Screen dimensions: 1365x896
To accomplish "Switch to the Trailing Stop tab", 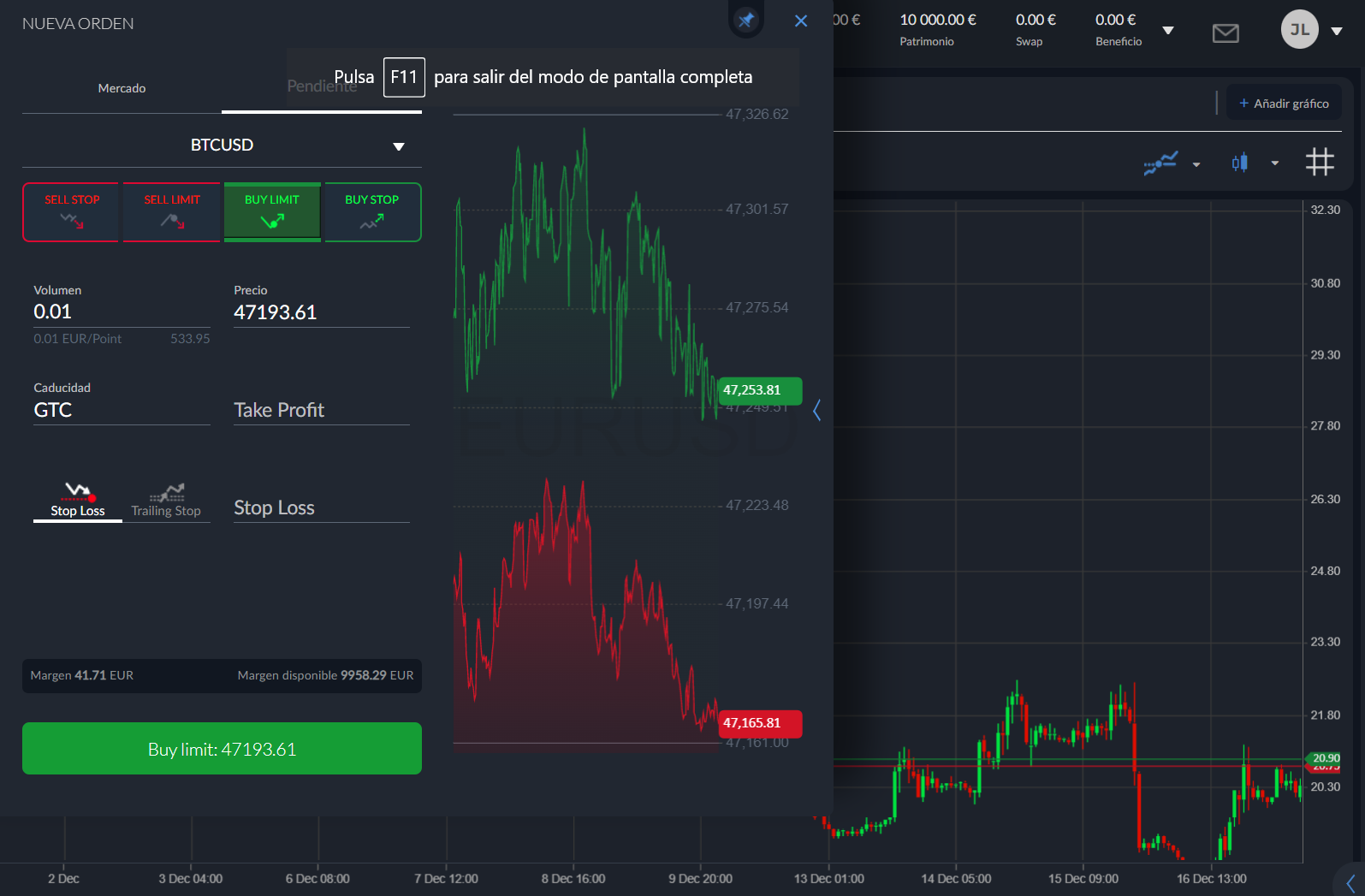I will (x=166, y=502).
